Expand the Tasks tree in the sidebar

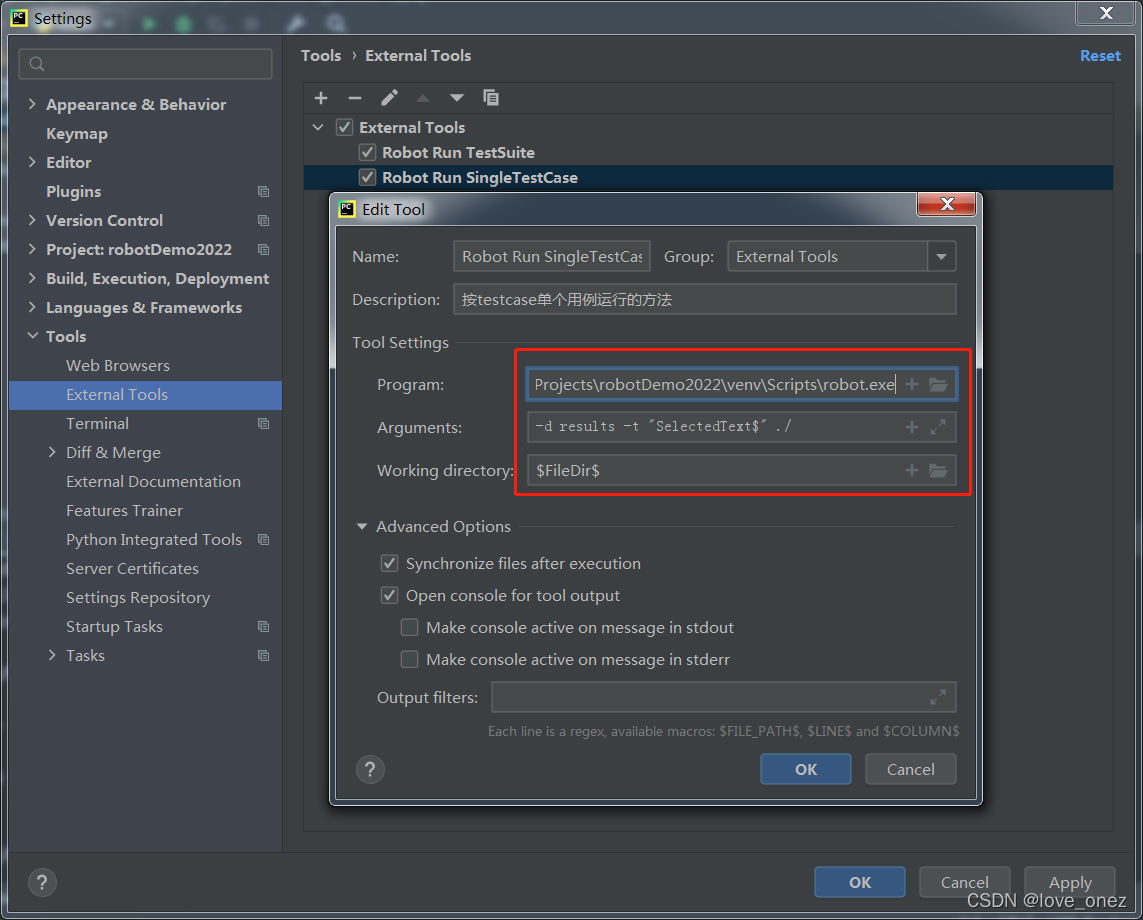click(x=52, y=655)
